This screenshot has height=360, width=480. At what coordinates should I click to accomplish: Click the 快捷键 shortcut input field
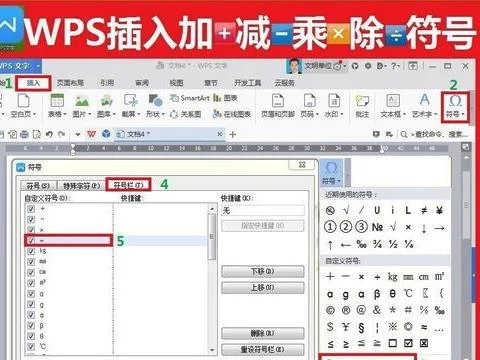coord(263,210)
